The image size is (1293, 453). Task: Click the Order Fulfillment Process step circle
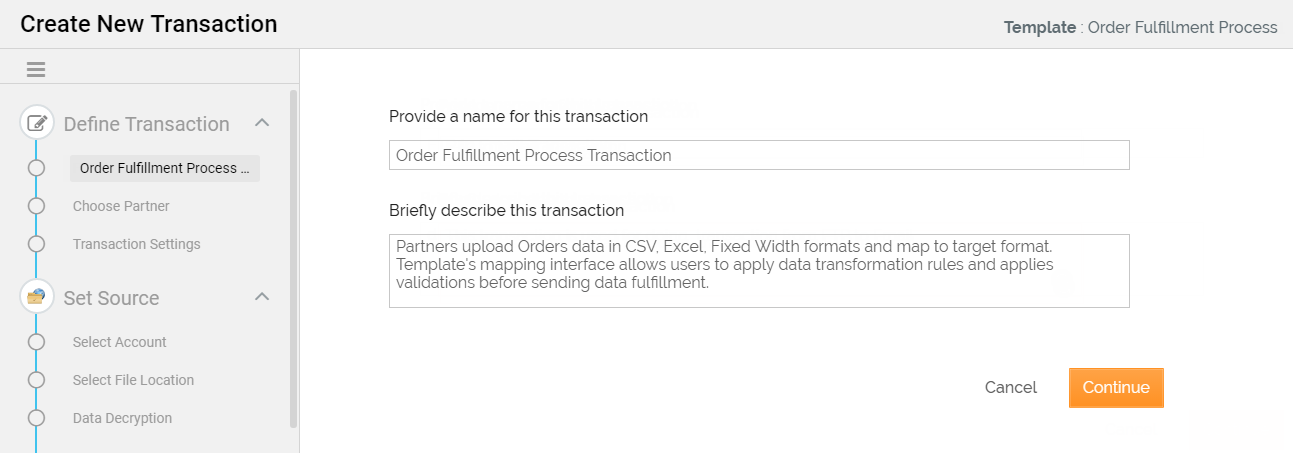pyautogui.click(x=37, y=168)
